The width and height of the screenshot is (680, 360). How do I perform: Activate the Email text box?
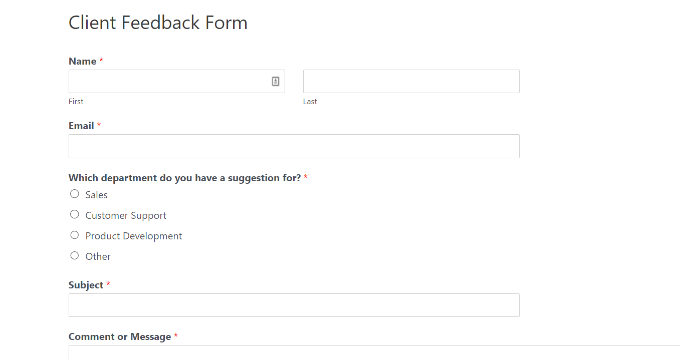tap(294, 146)
